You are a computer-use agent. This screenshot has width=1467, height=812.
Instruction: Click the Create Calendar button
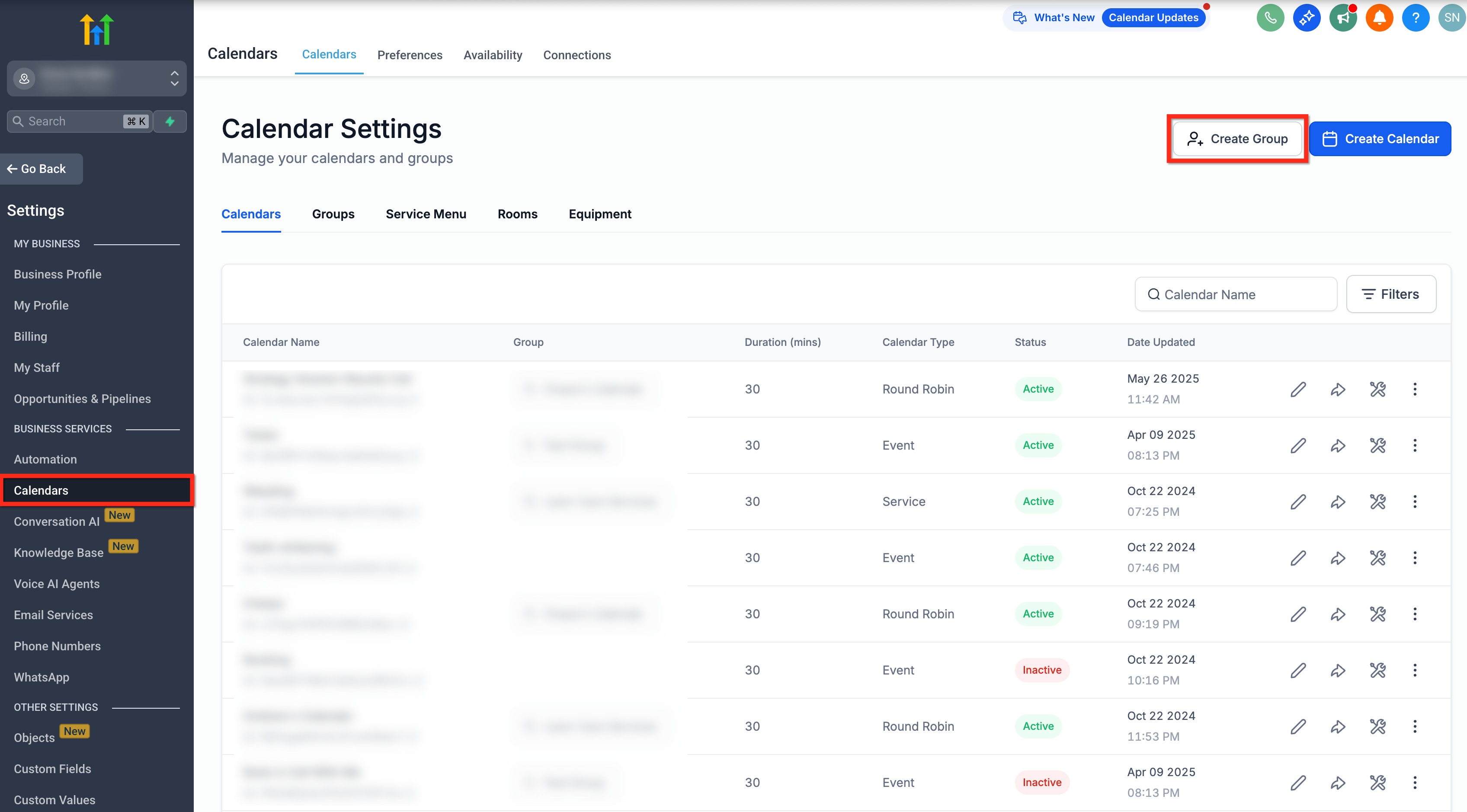pos(1379,139)
